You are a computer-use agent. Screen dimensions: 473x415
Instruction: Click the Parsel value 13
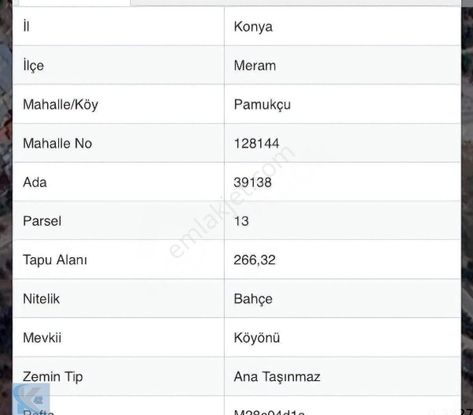click(x=241, y=221)
